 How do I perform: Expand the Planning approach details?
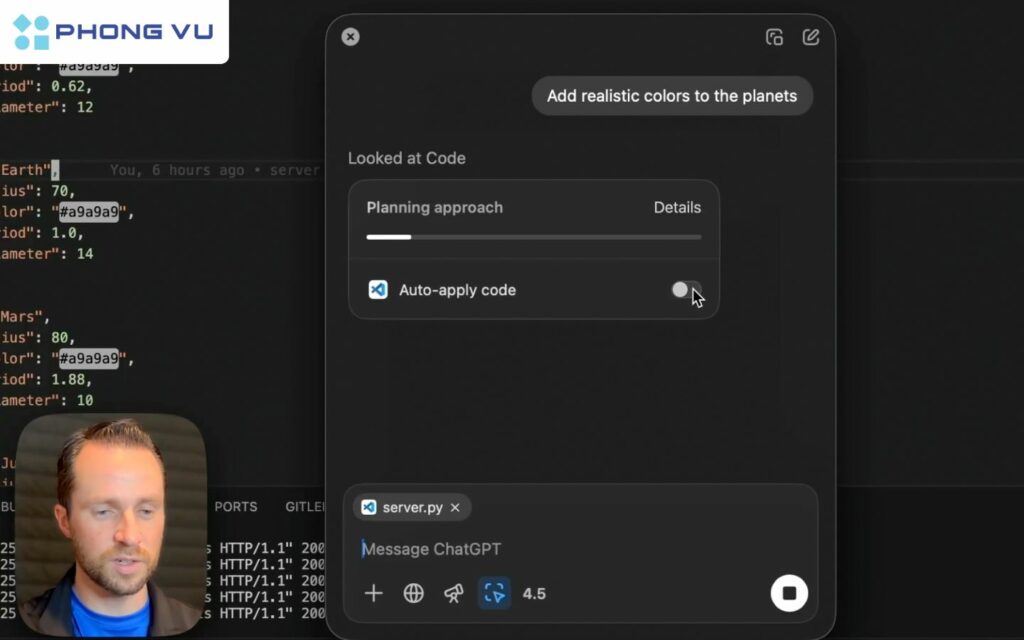point(677,207)
